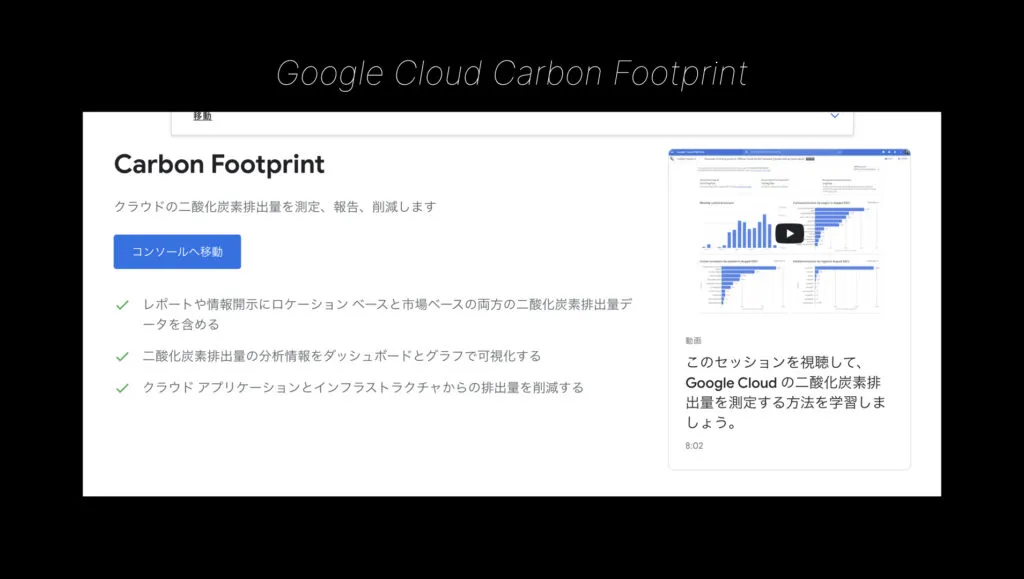Click the video description このセッションを視聴して text
Viewport: 1024px width, 579px height.
(x=785, y=392)
